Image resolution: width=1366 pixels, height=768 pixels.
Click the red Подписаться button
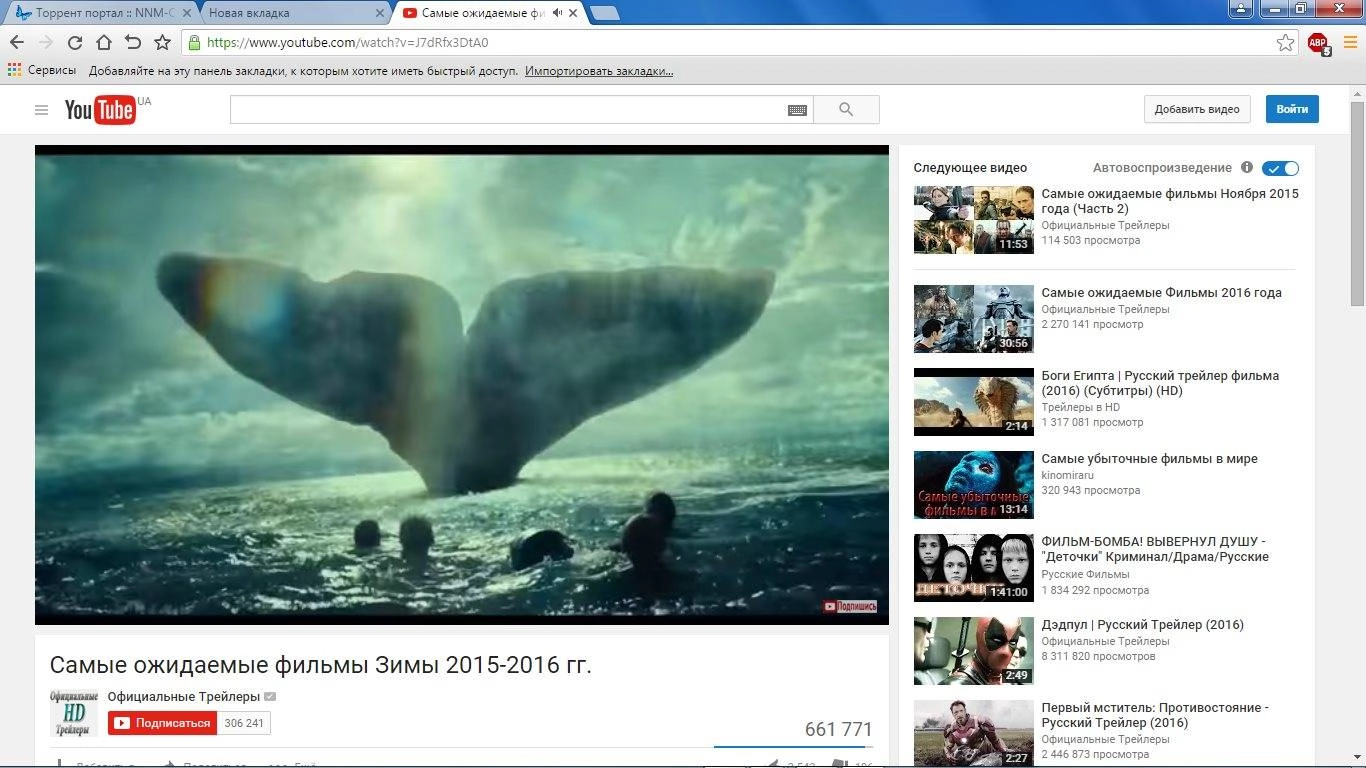(163, 723)
